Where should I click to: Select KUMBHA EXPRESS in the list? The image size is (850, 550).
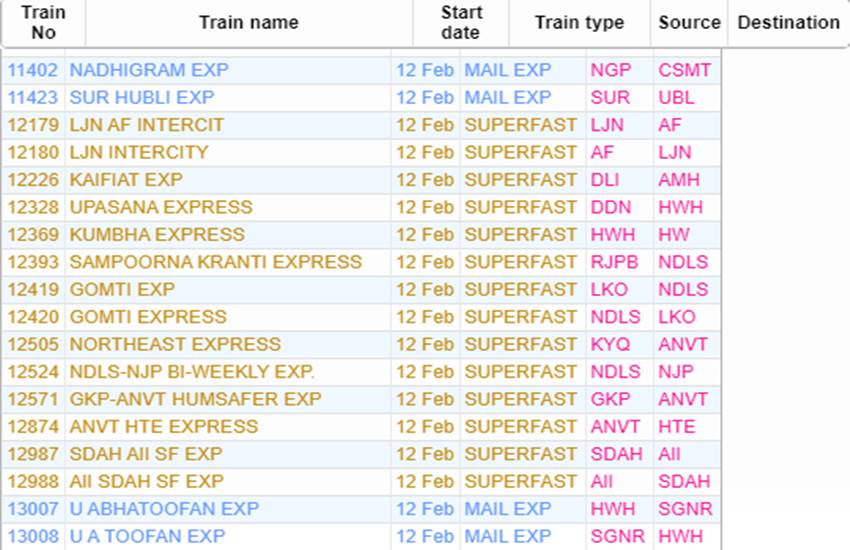point(157,235)
